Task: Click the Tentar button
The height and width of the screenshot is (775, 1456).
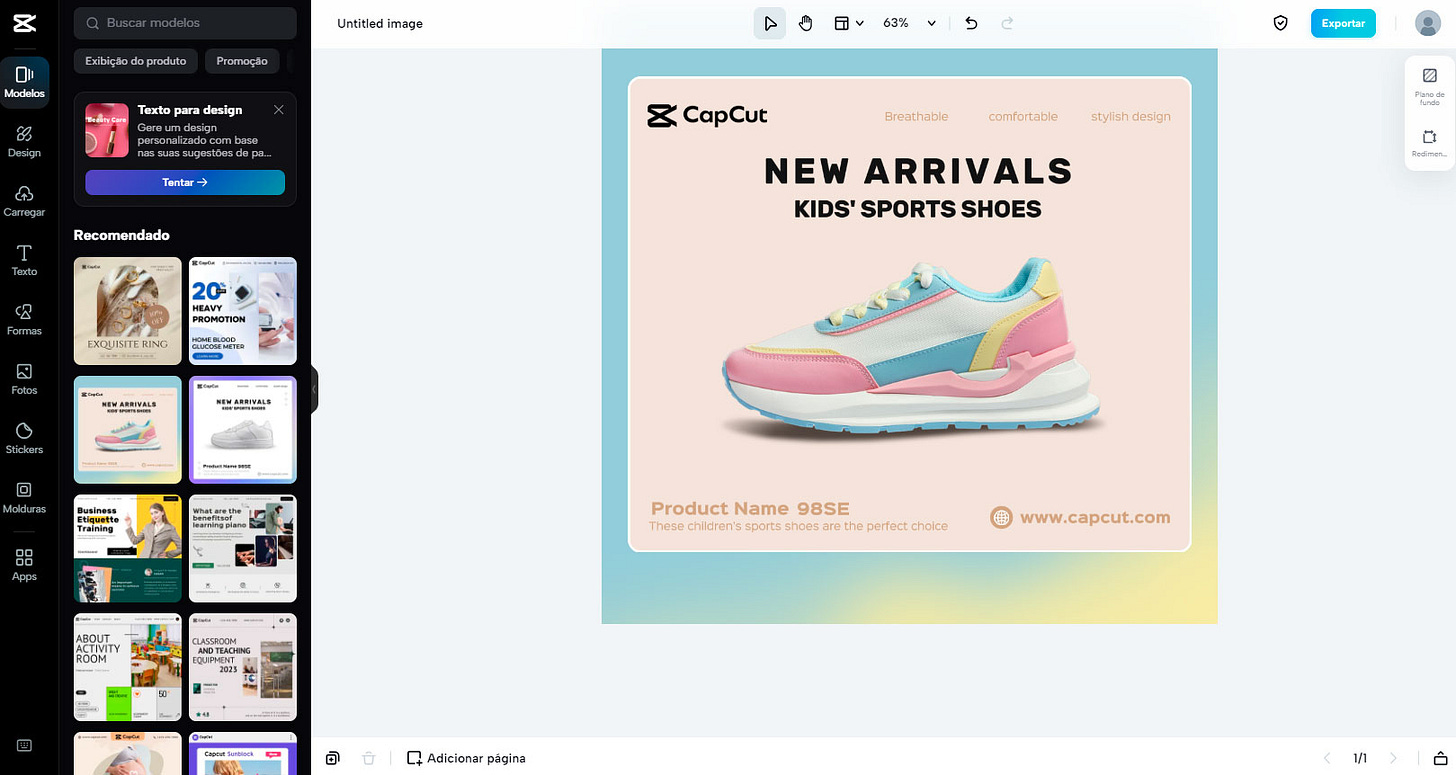Action: (x=185, y=183)
